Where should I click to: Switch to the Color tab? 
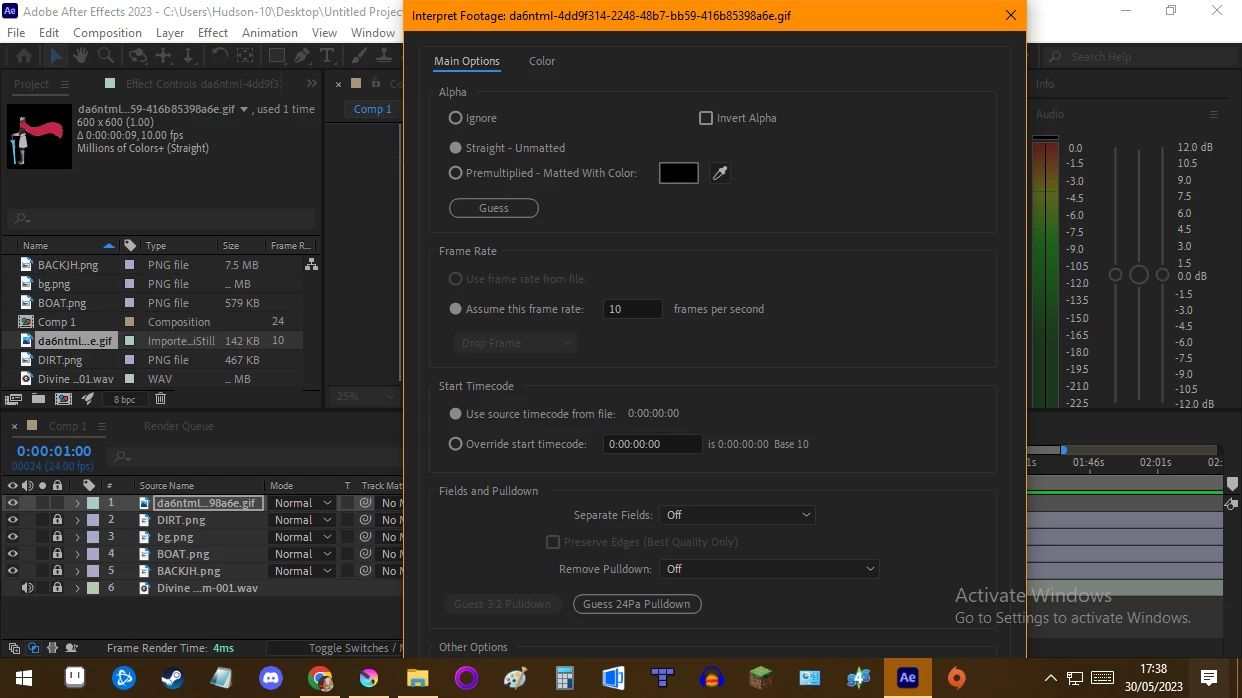point(542,61)
